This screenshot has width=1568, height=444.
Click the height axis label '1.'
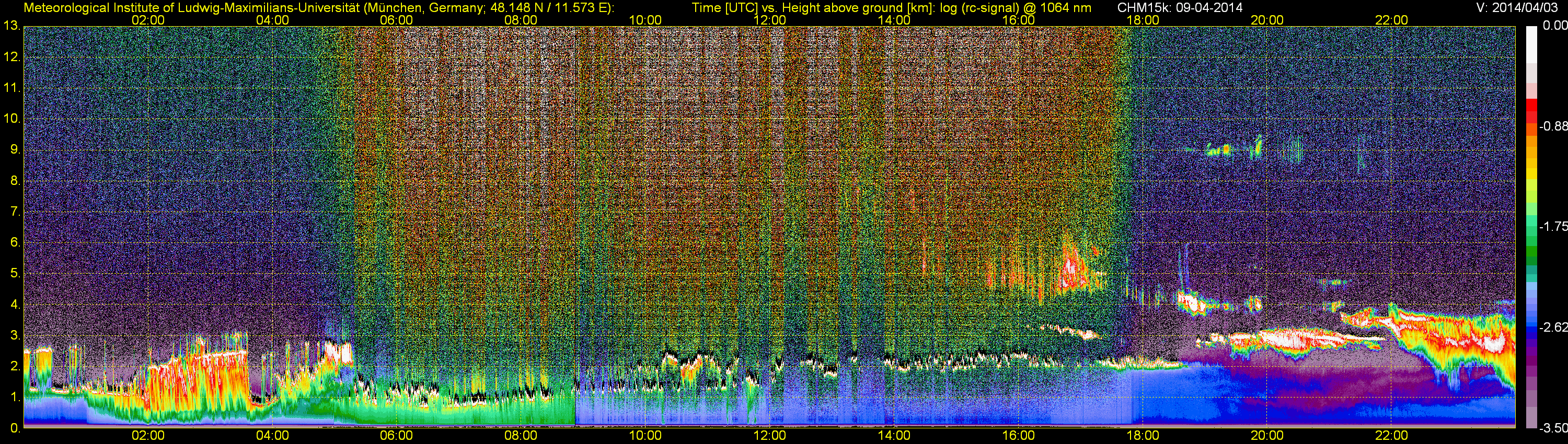click(x=15, y=397)
